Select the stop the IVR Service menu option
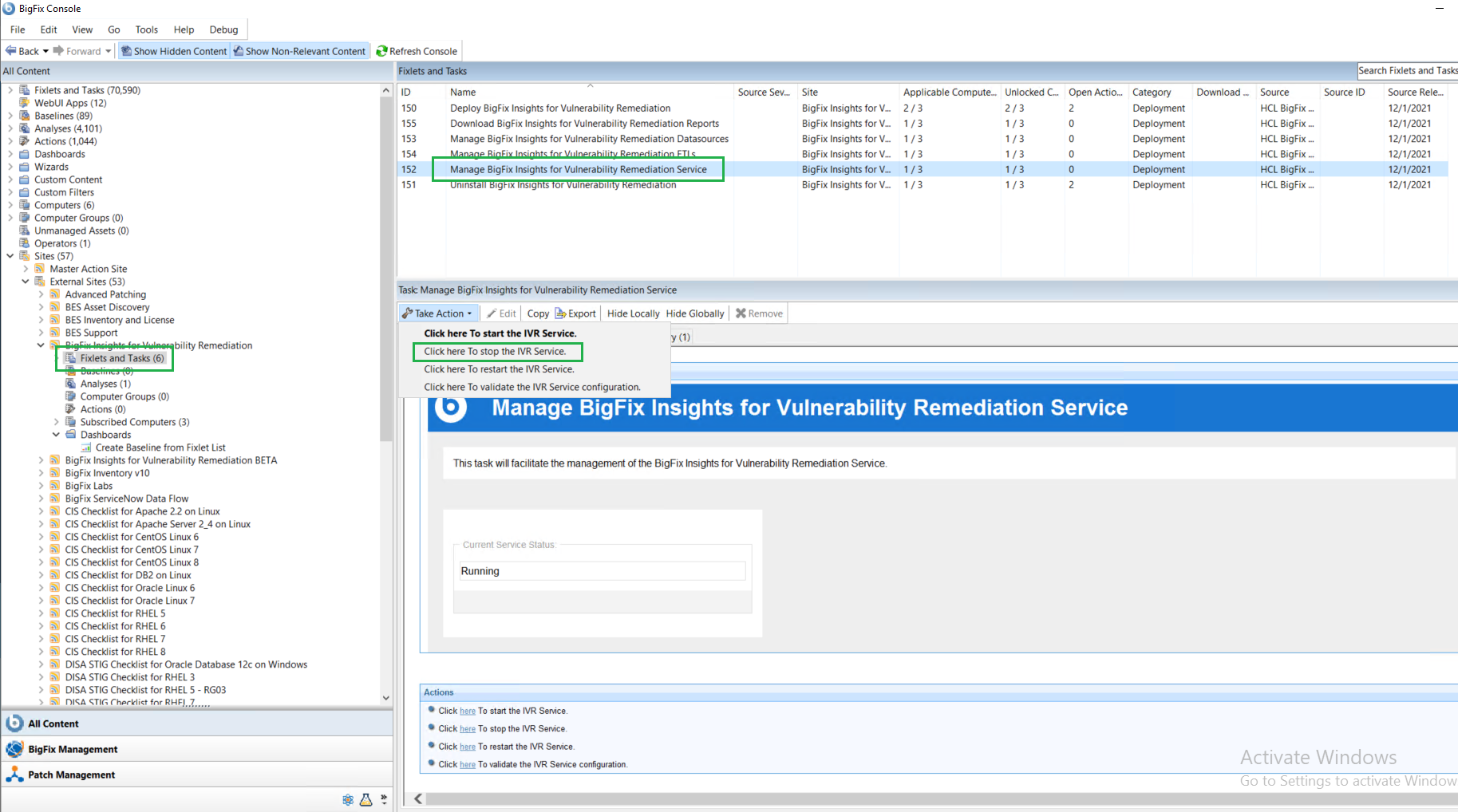Screen dimensions: 1458x812 click(495, 352)
